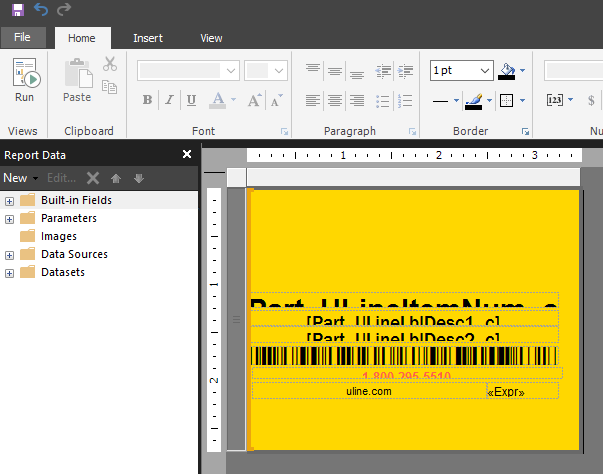Expand the Parameters folder
603x474 pixels.
[x=9, y=219]
